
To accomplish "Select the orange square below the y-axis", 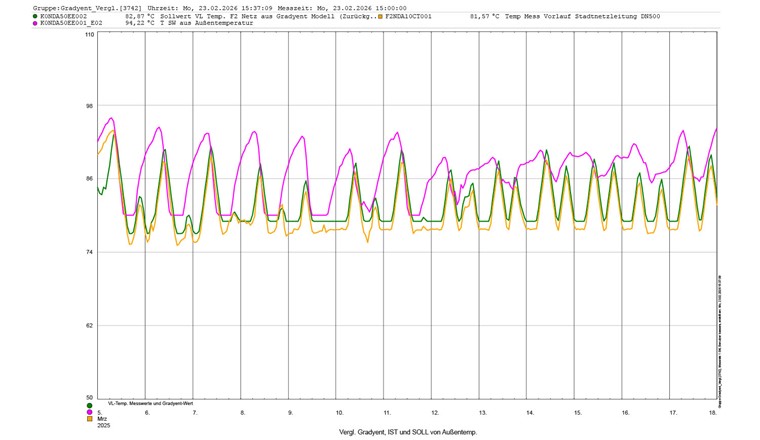I will coord(89,419).
